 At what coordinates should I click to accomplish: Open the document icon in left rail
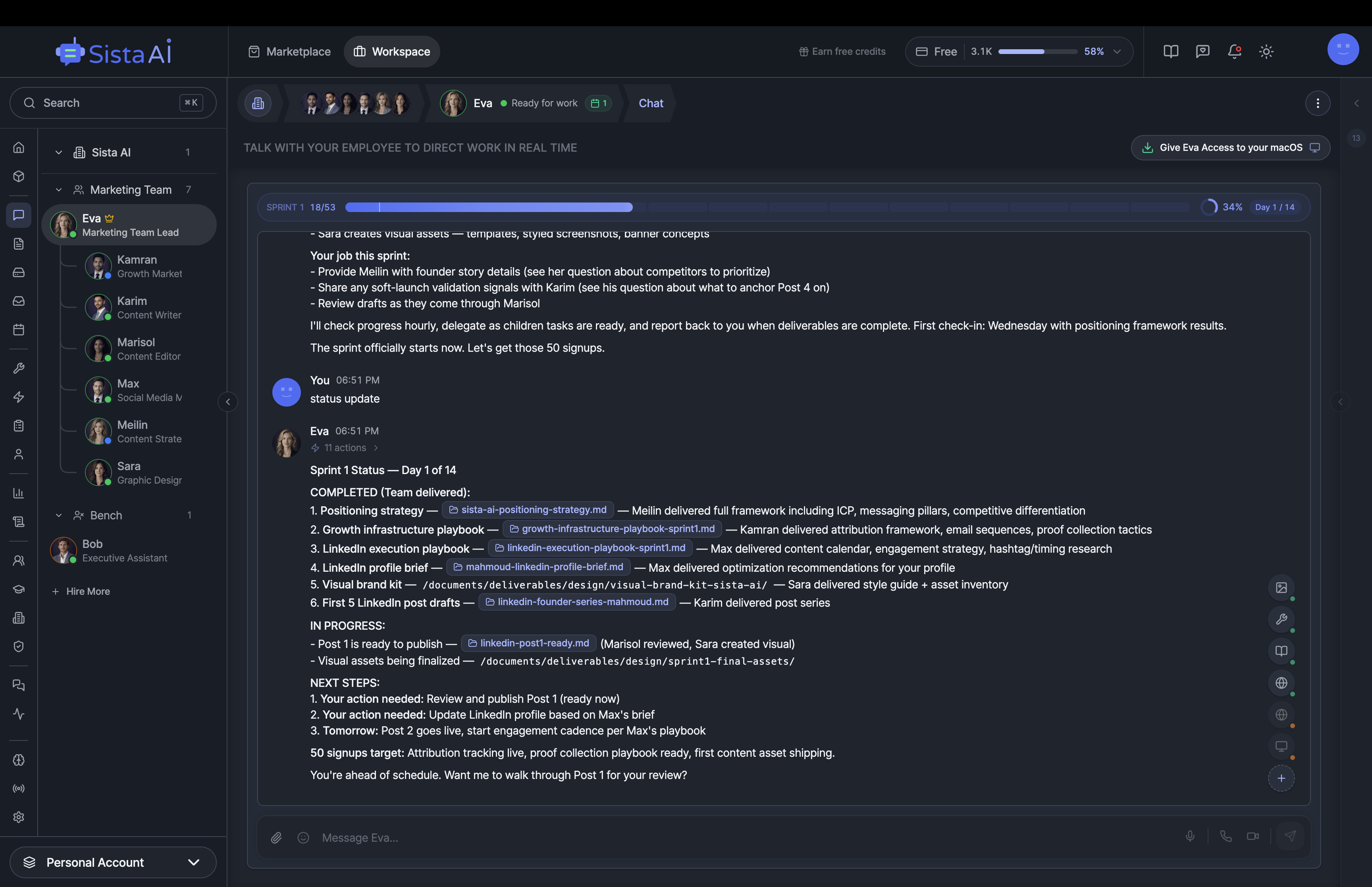[x=18, y=244]
